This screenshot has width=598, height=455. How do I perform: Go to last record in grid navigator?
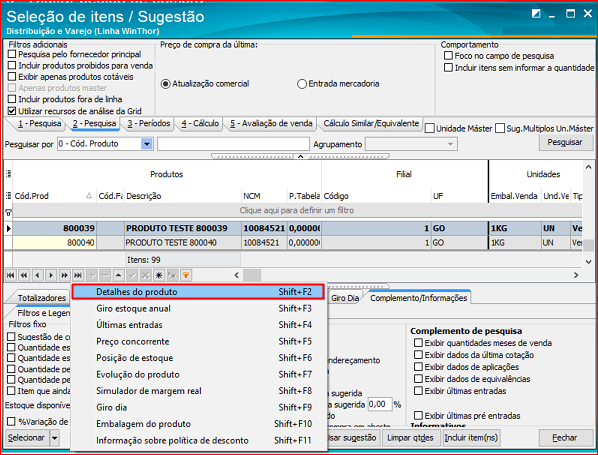pyautogui.click(x=78, y=275)
